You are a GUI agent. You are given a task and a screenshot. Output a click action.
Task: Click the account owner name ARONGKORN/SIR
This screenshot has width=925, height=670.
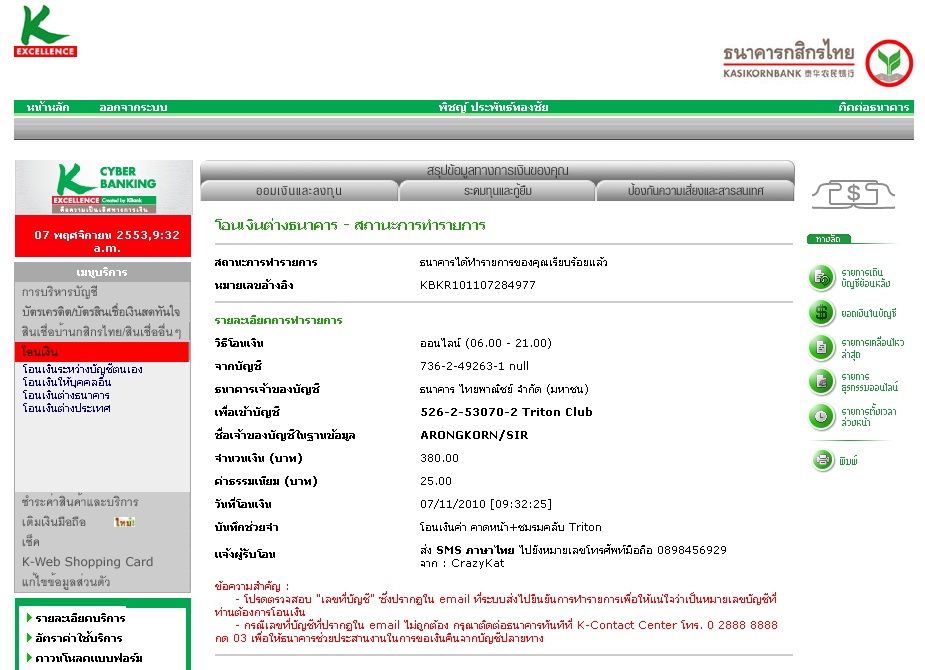[474, 435]
